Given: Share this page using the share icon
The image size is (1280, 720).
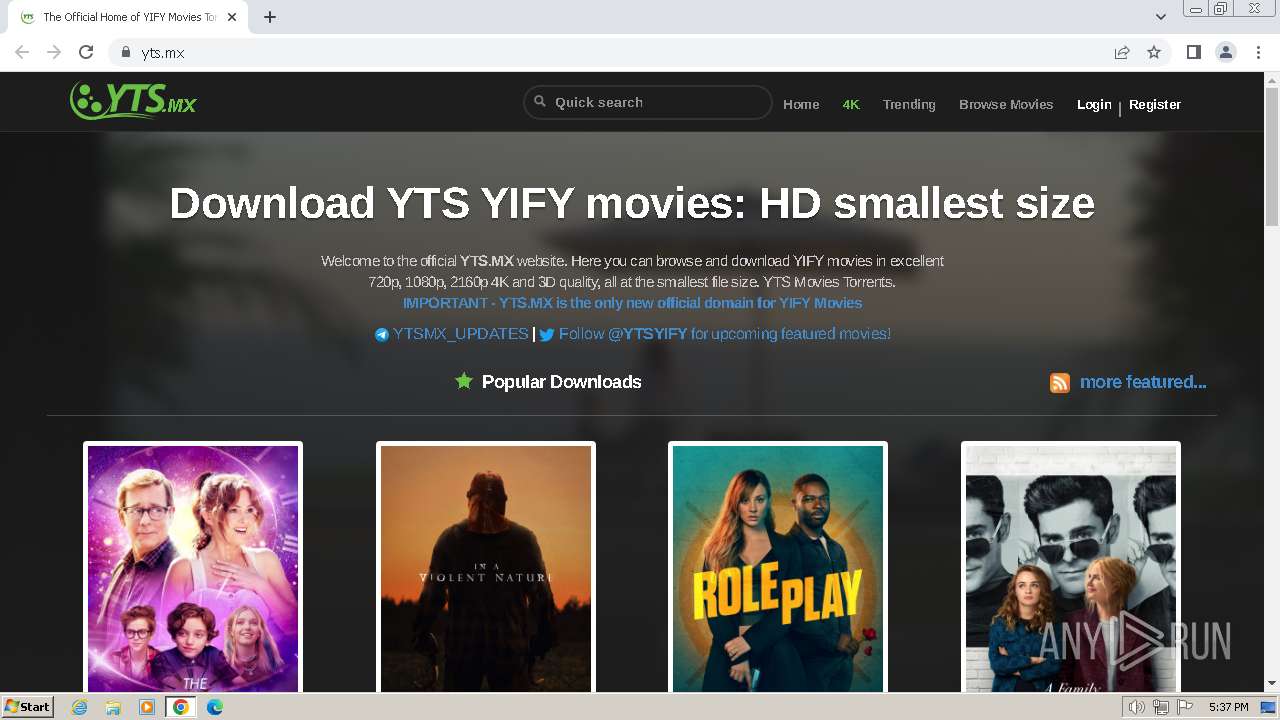Looking at the screenshot, I should coord(1122,52).
